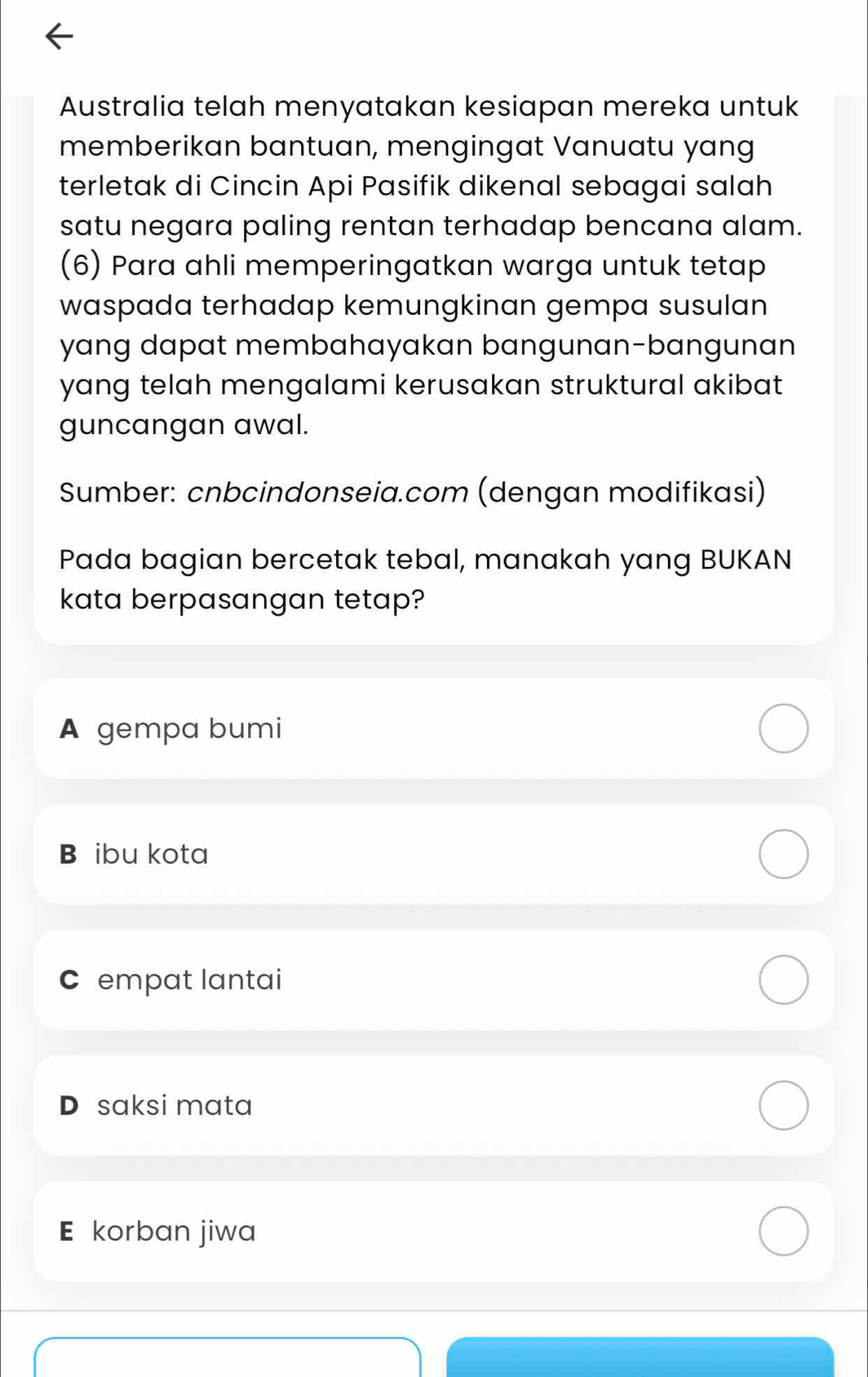Choose answer option E korban jiwa
868x1377 pixels.
click(x=433, y=1231)
